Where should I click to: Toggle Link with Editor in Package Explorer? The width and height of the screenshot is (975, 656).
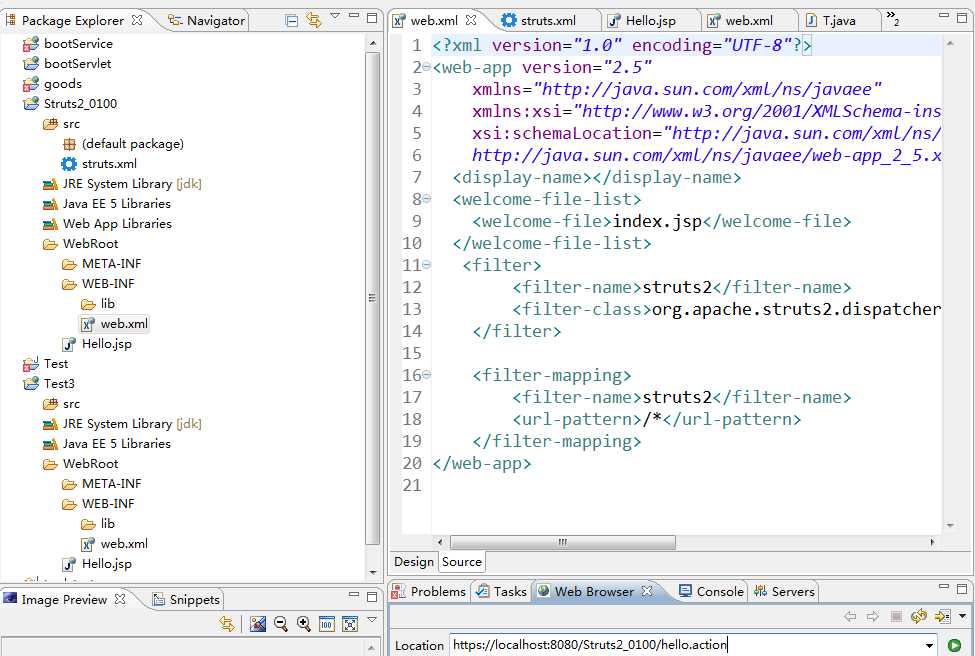click(x=314, y=21)
